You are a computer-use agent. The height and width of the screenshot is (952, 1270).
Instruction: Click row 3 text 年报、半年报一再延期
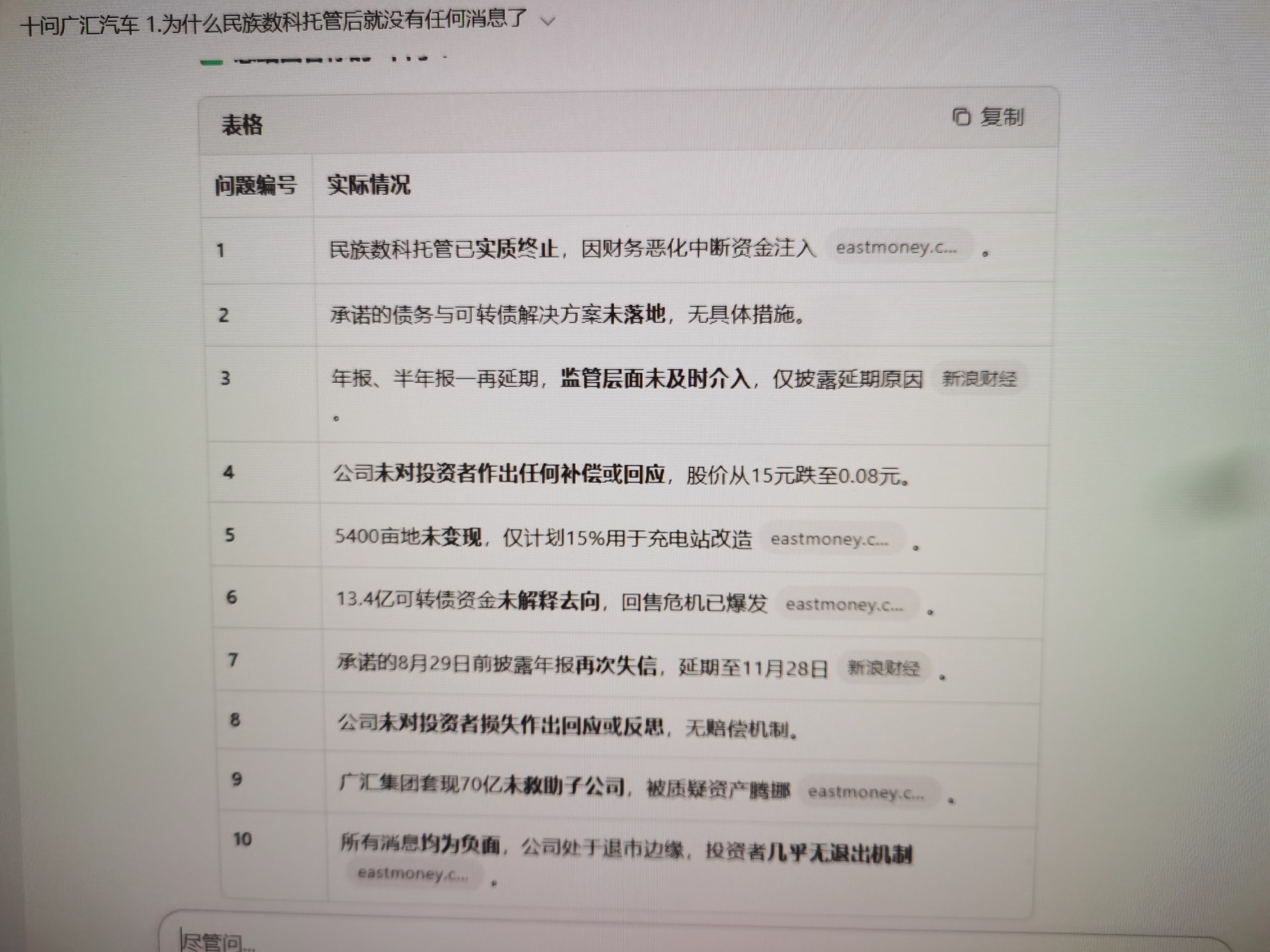click(x=436, y=379)
